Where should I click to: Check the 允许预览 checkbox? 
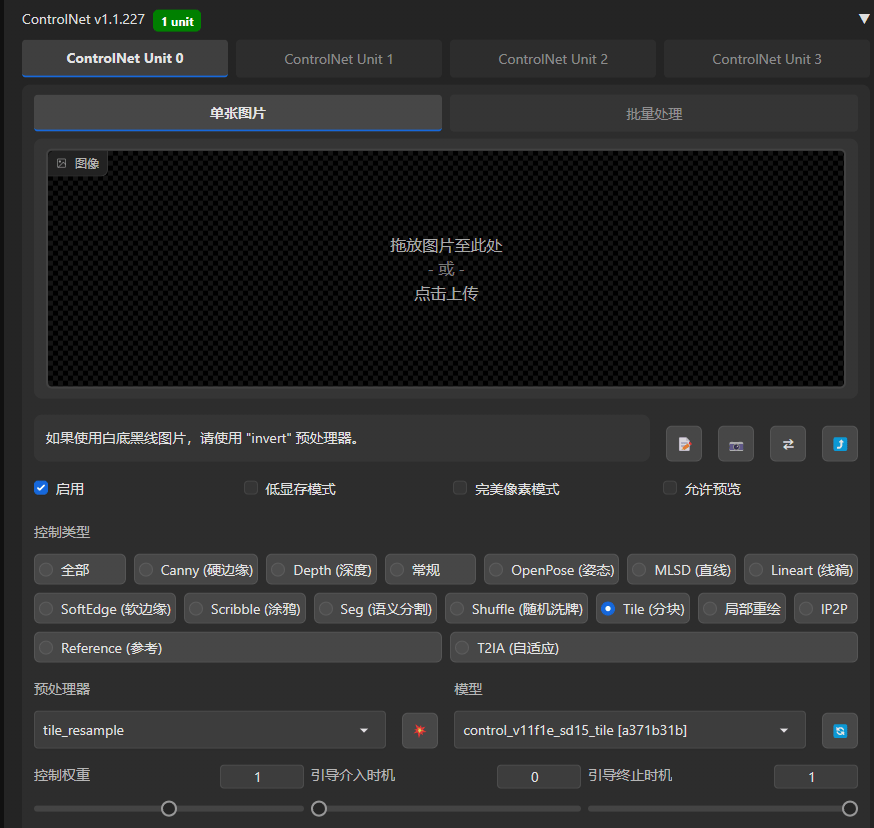coord(670,488)
